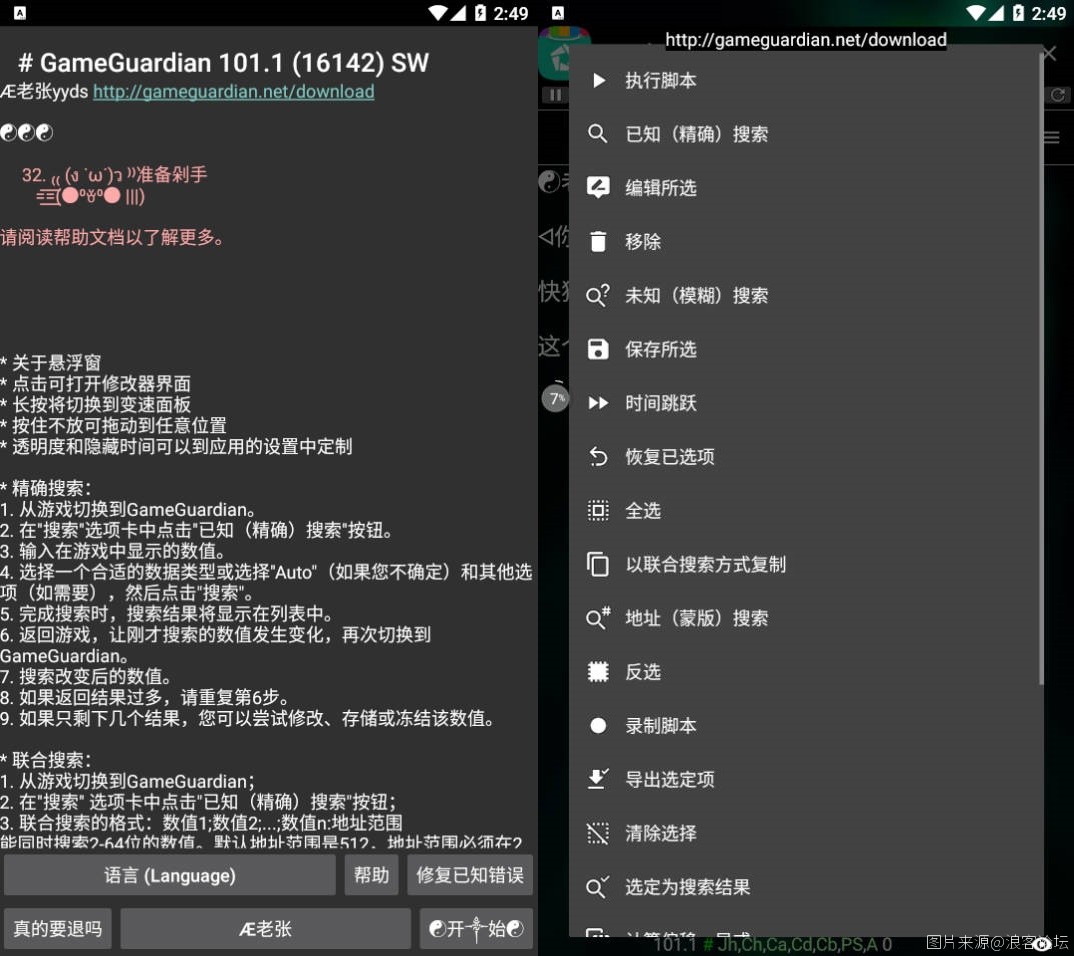
Task: Choose 已知（精确）搜索 from the menu
Action: coord(806,134)
